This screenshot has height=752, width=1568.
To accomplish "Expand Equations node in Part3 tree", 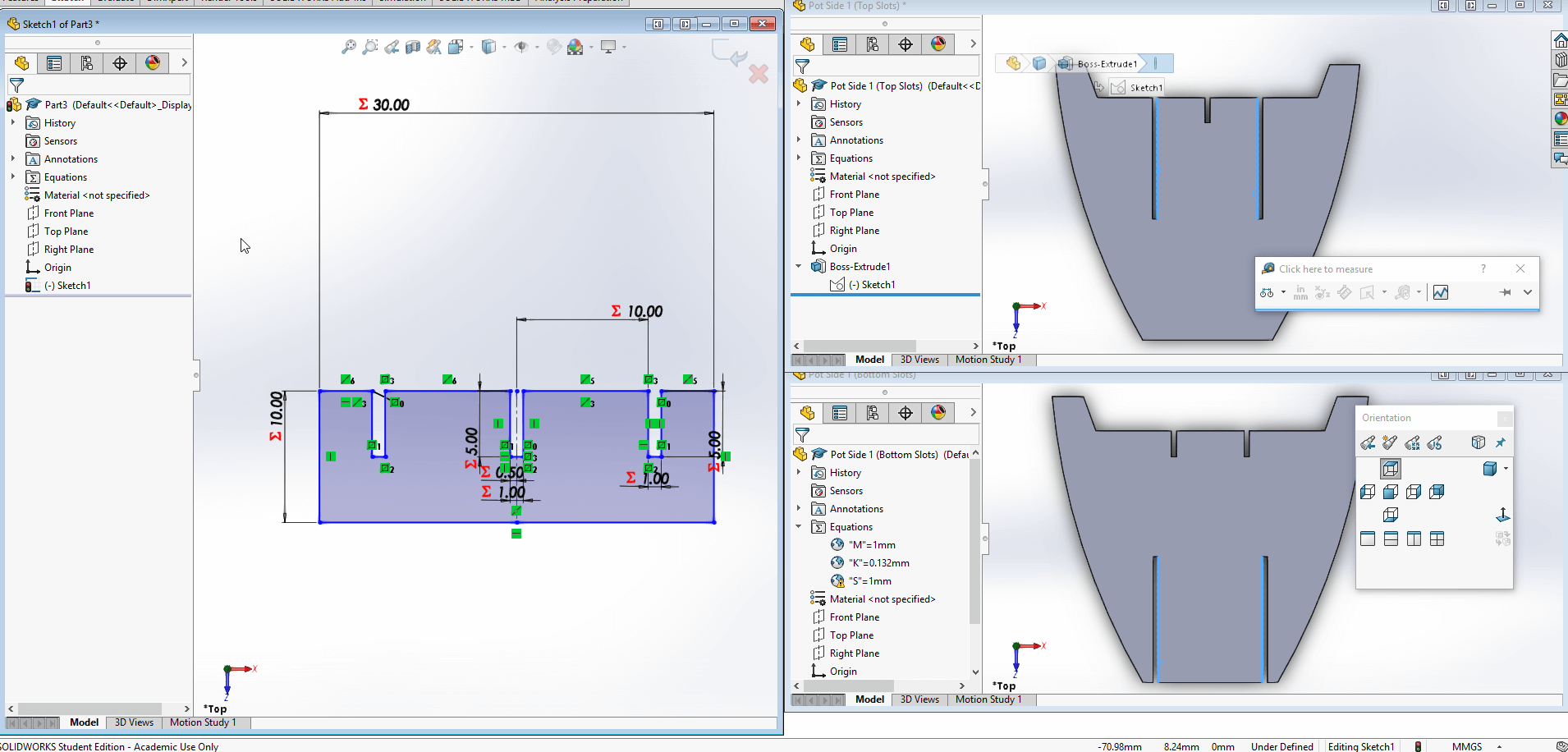I will tap(13, 177).
